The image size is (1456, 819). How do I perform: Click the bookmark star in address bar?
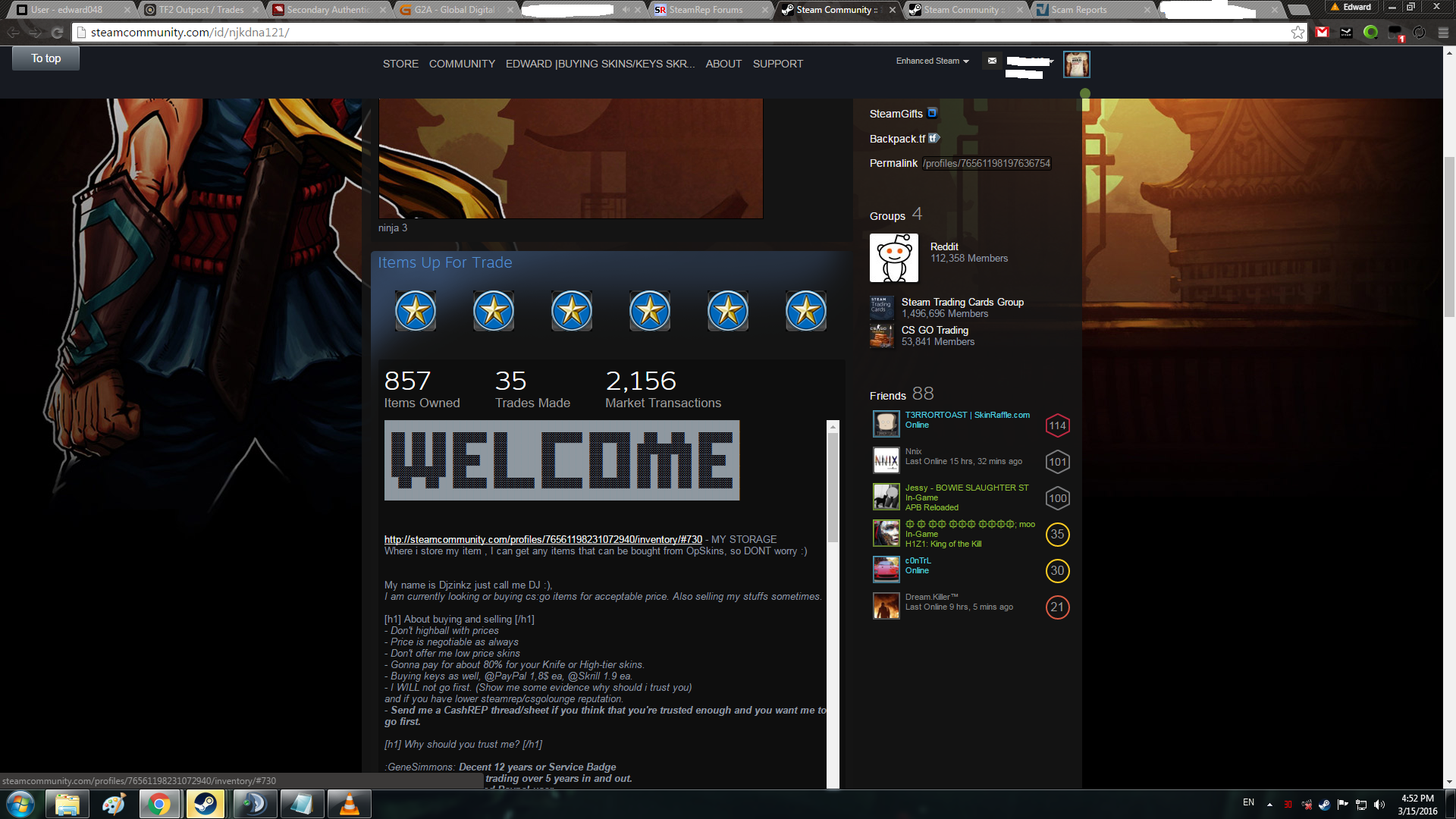[1298, 33]
